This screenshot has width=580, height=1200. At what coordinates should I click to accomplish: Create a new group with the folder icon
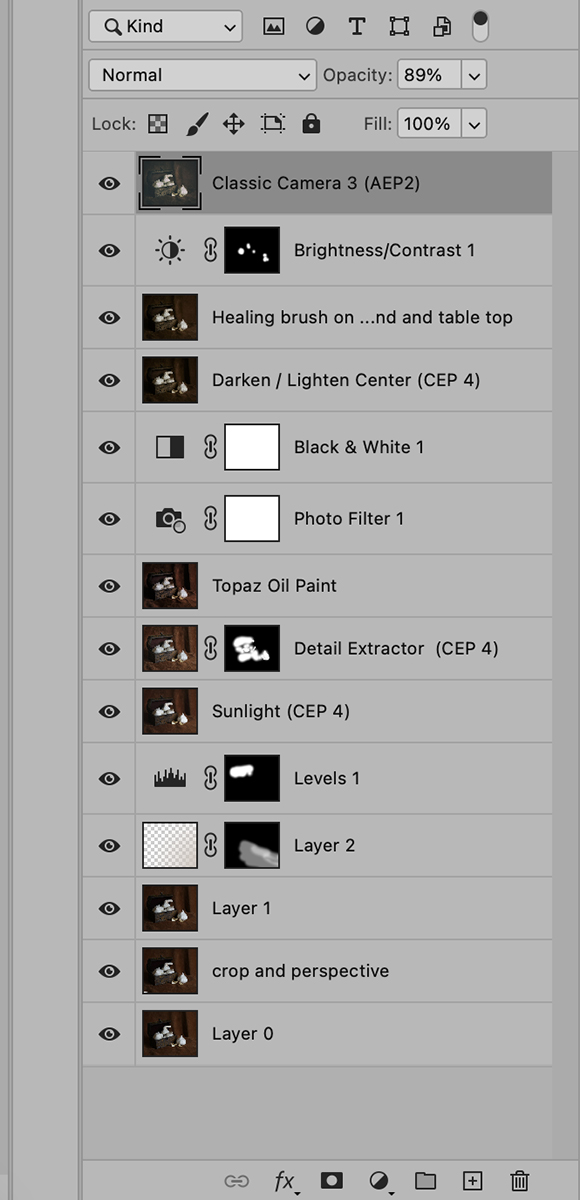[x=426, y=1181]
